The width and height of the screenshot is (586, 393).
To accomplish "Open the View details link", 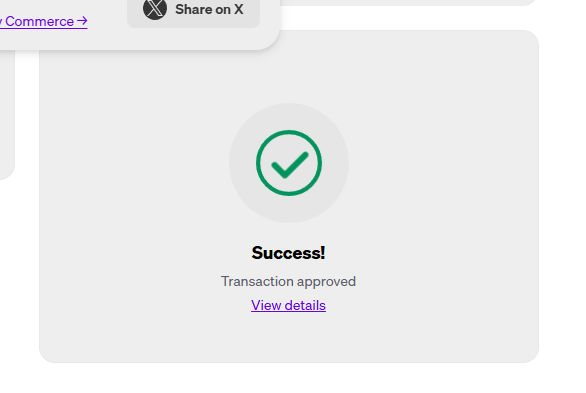I will 288,305.
